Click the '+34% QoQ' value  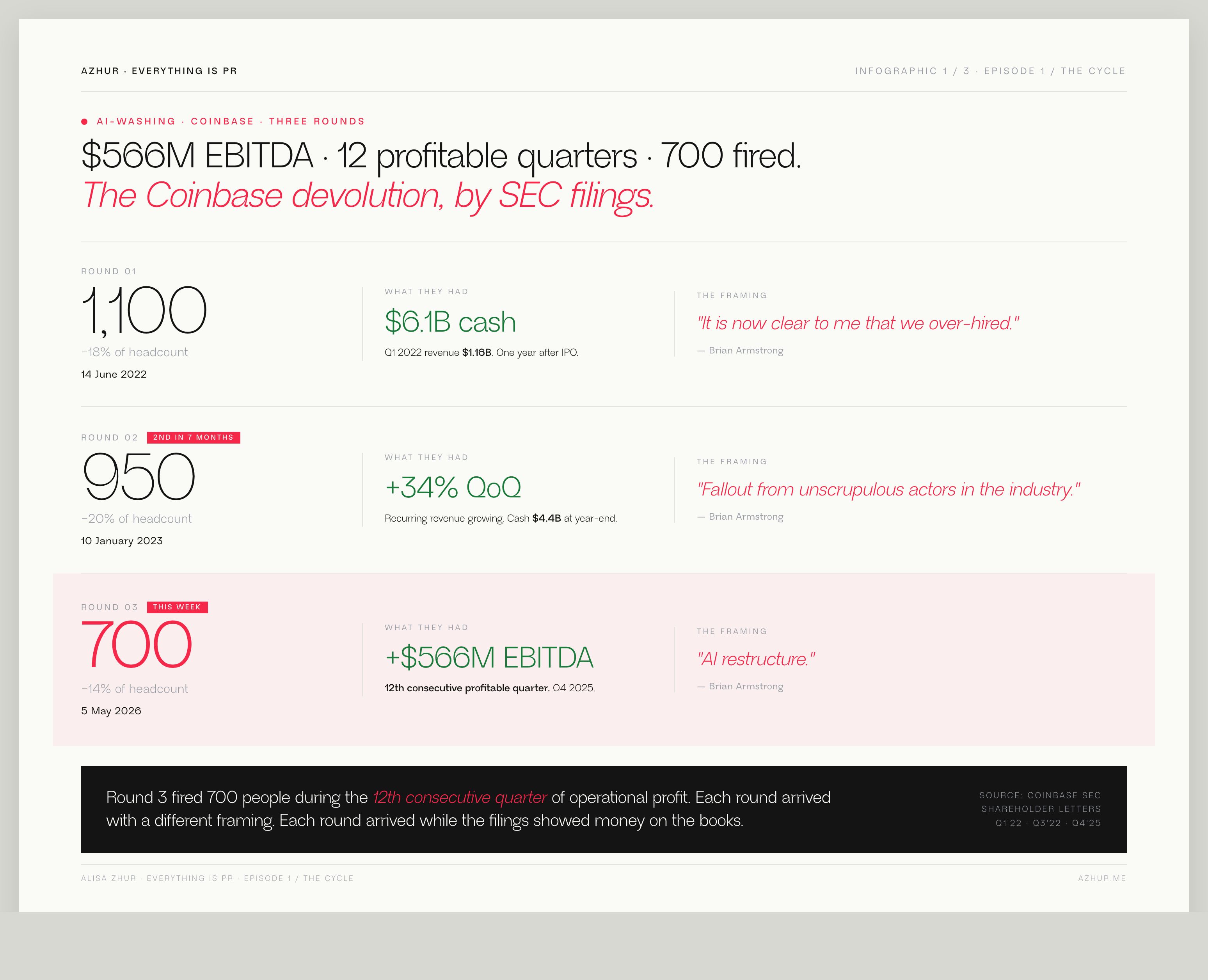tap(453, 487)
